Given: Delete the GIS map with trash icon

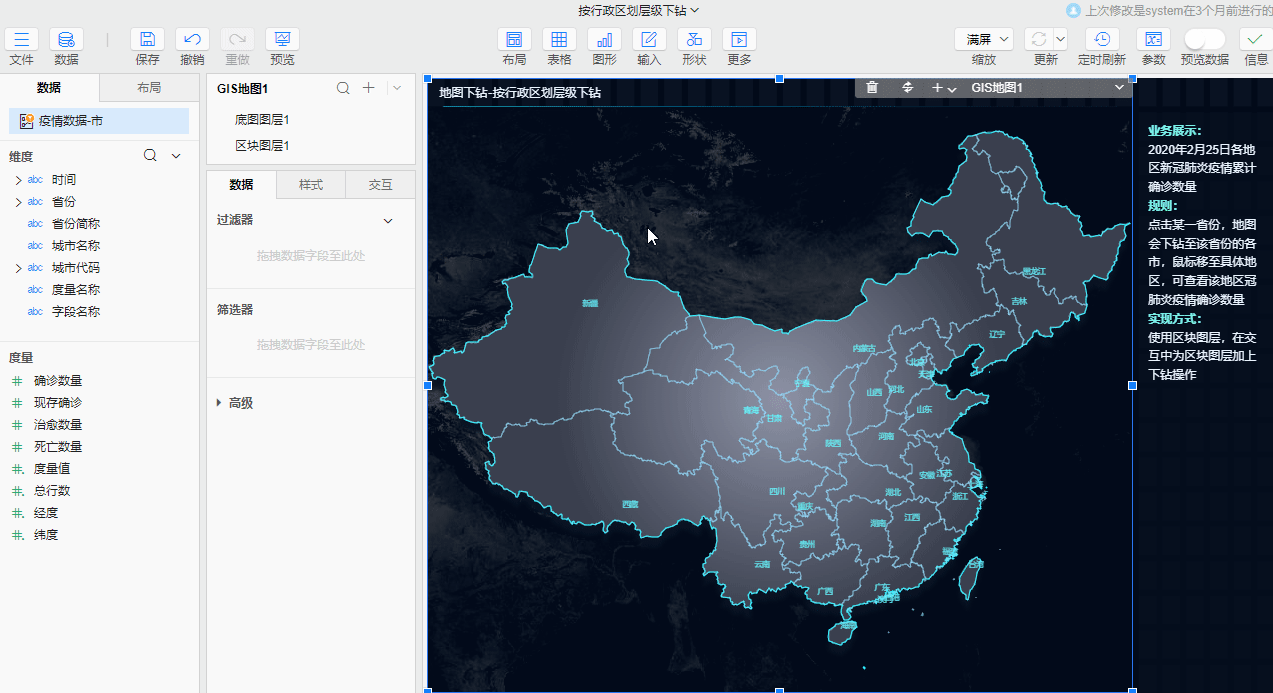Looking at the screenshot, I should tap(872, 88).
